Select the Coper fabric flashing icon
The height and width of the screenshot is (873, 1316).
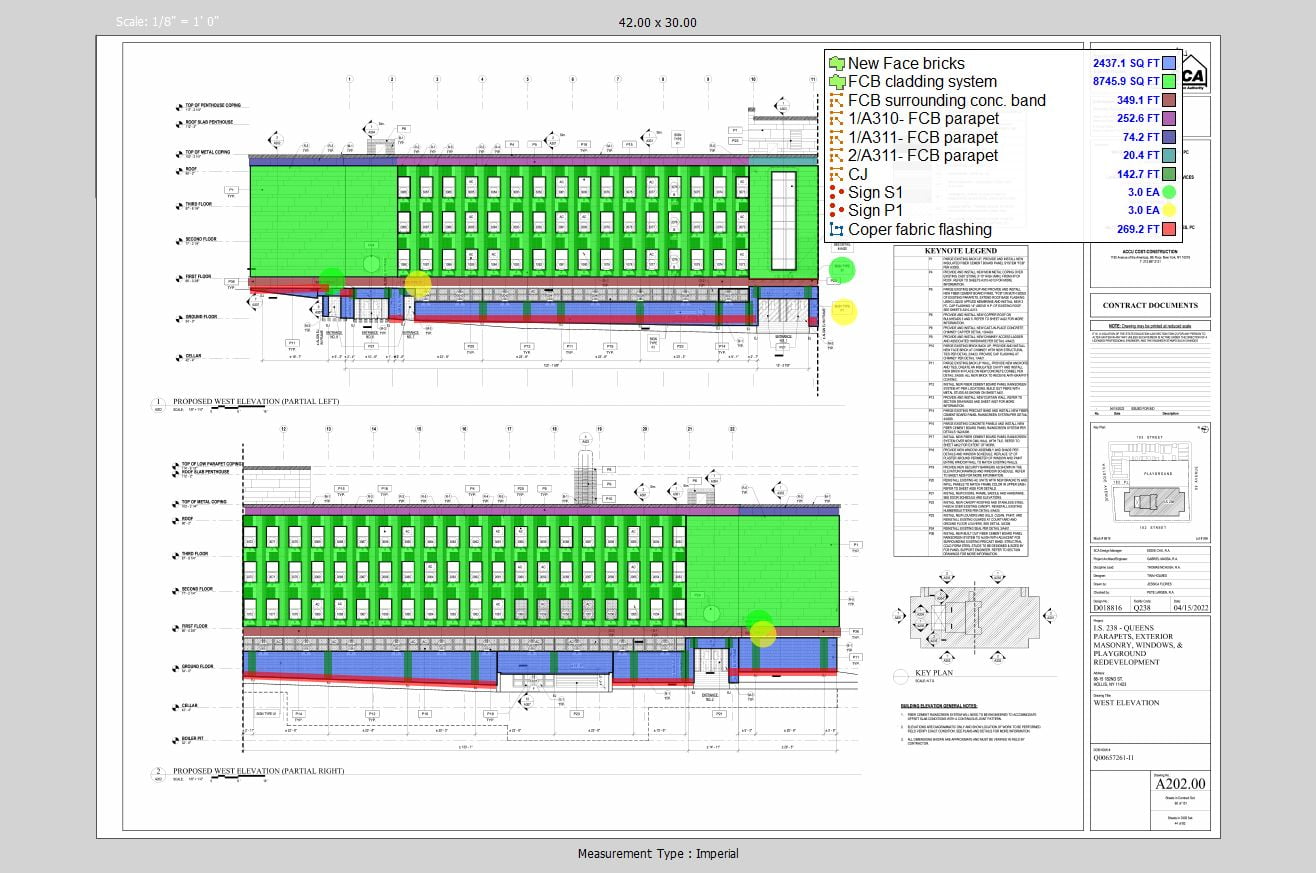[x=837, y=229]
